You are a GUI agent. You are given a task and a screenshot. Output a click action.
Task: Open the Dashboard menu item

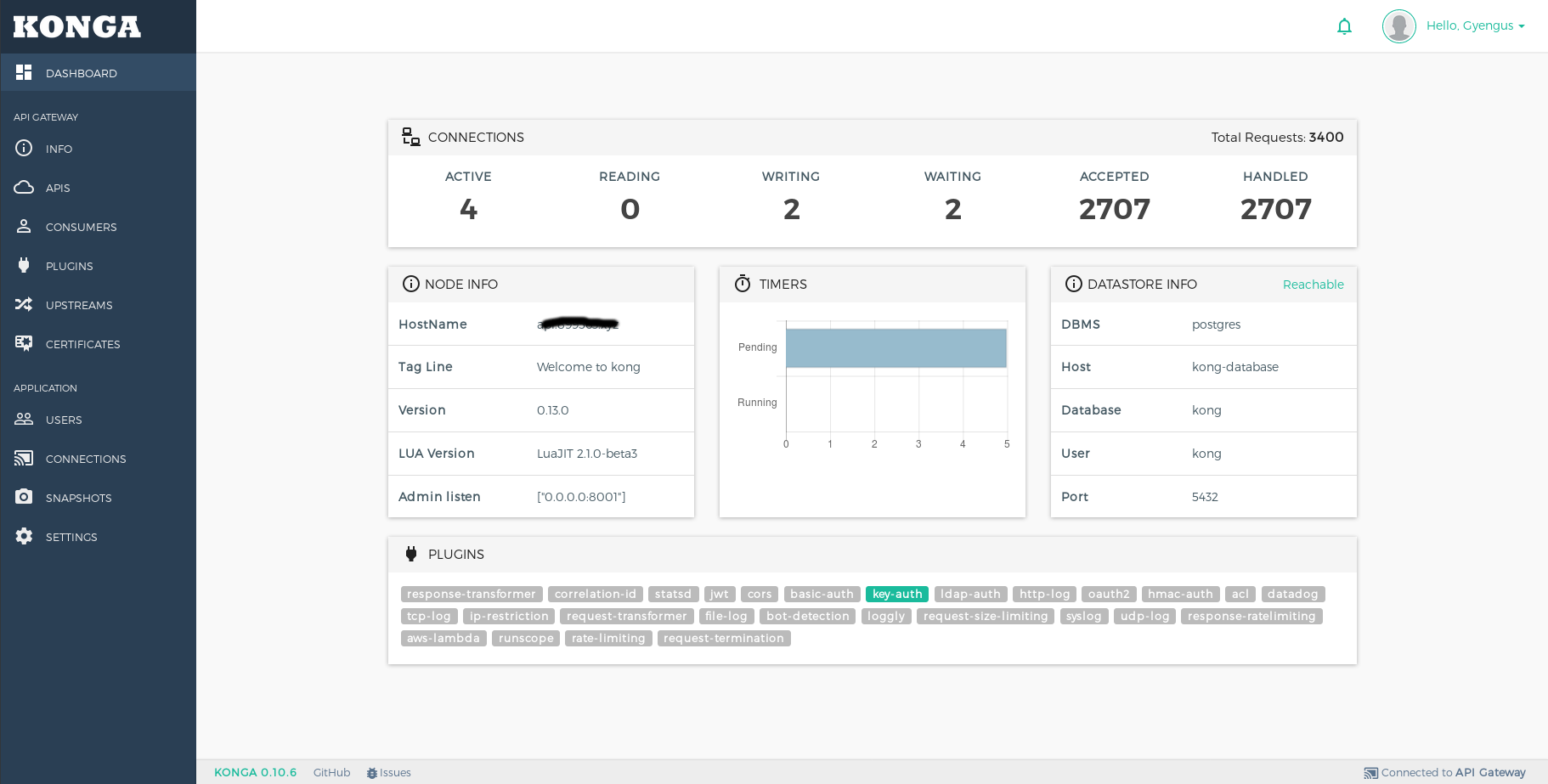pos(81,74)
